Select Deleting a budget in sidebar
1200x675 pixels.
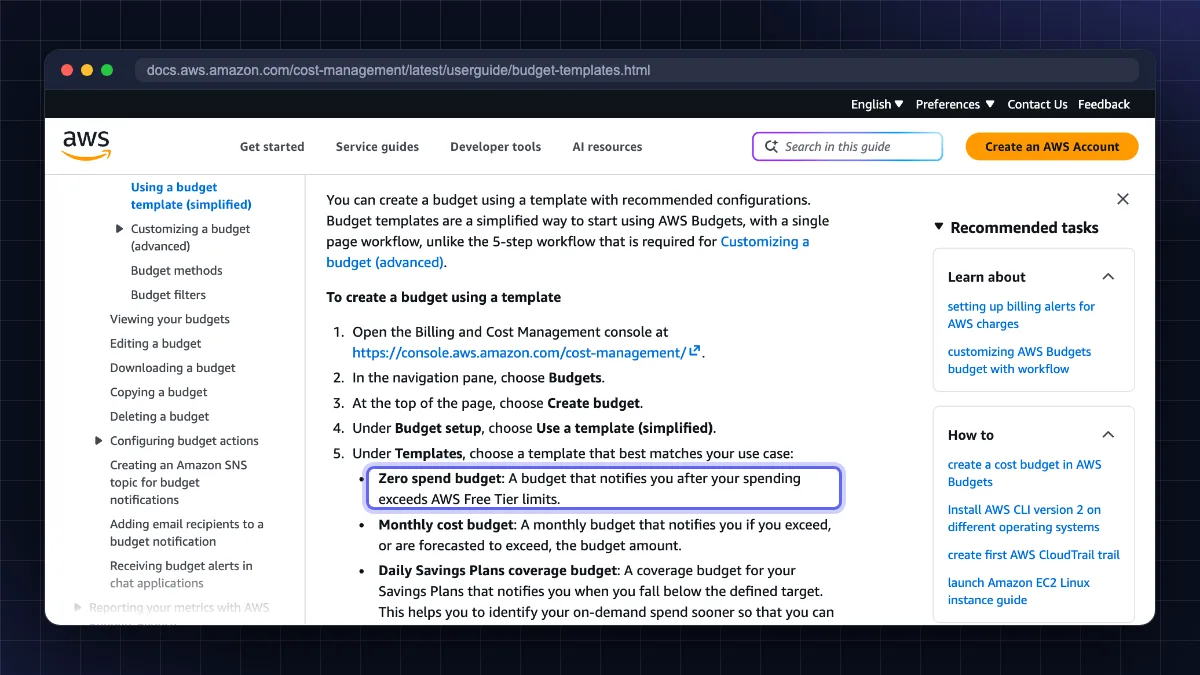pyautogui.click(x=160, y=416)
